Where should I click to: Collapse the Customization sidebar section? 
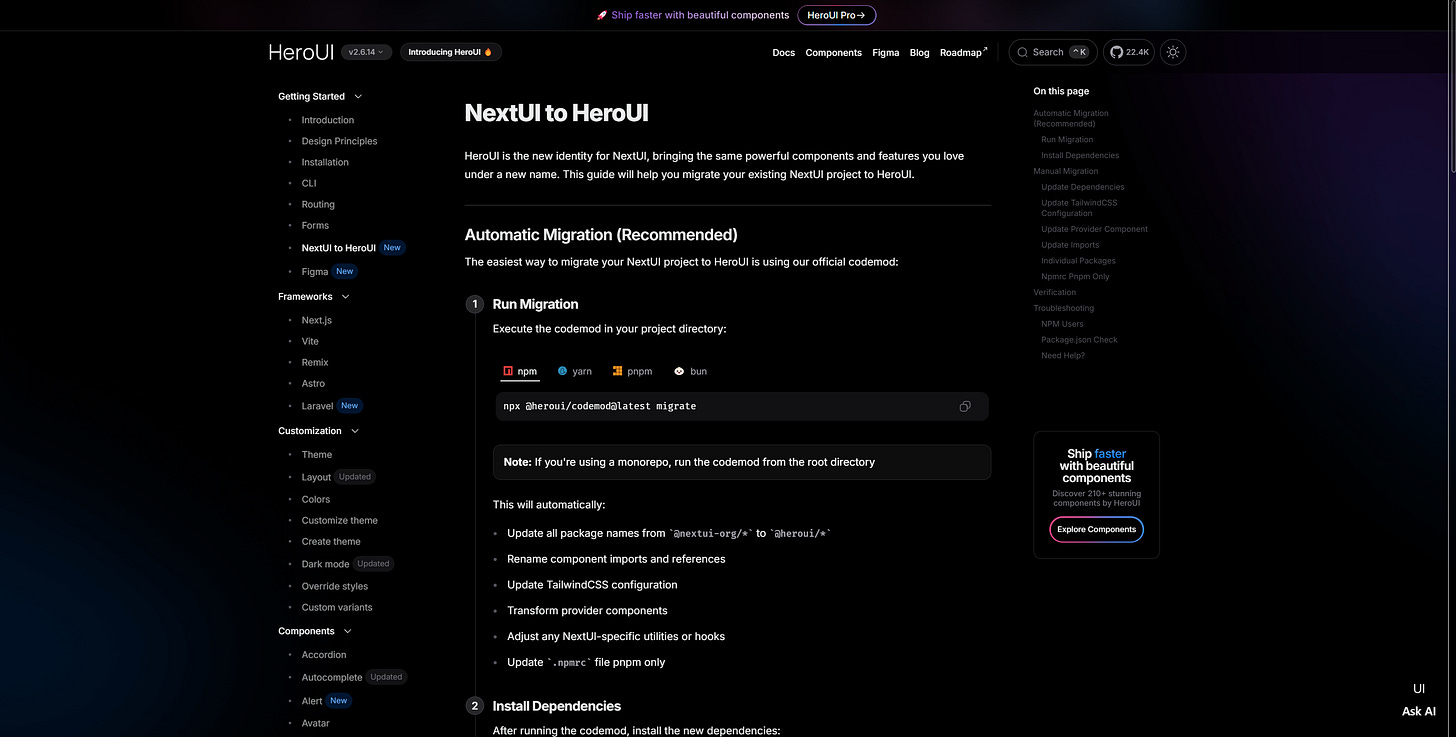[x=319, y=431]
